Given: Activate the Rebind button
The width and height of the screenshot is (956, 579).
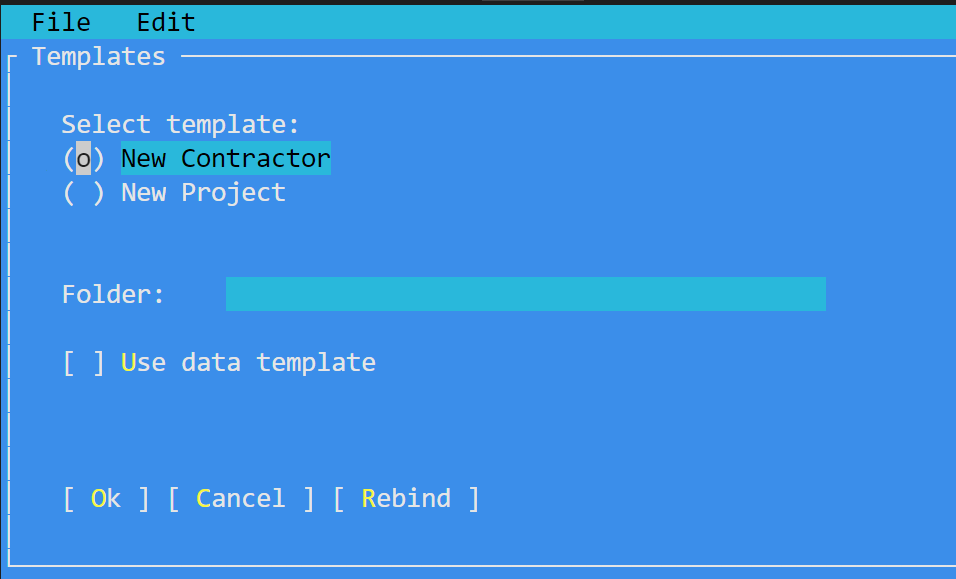Looking at the screenshot, I should [x=406, y=499].
